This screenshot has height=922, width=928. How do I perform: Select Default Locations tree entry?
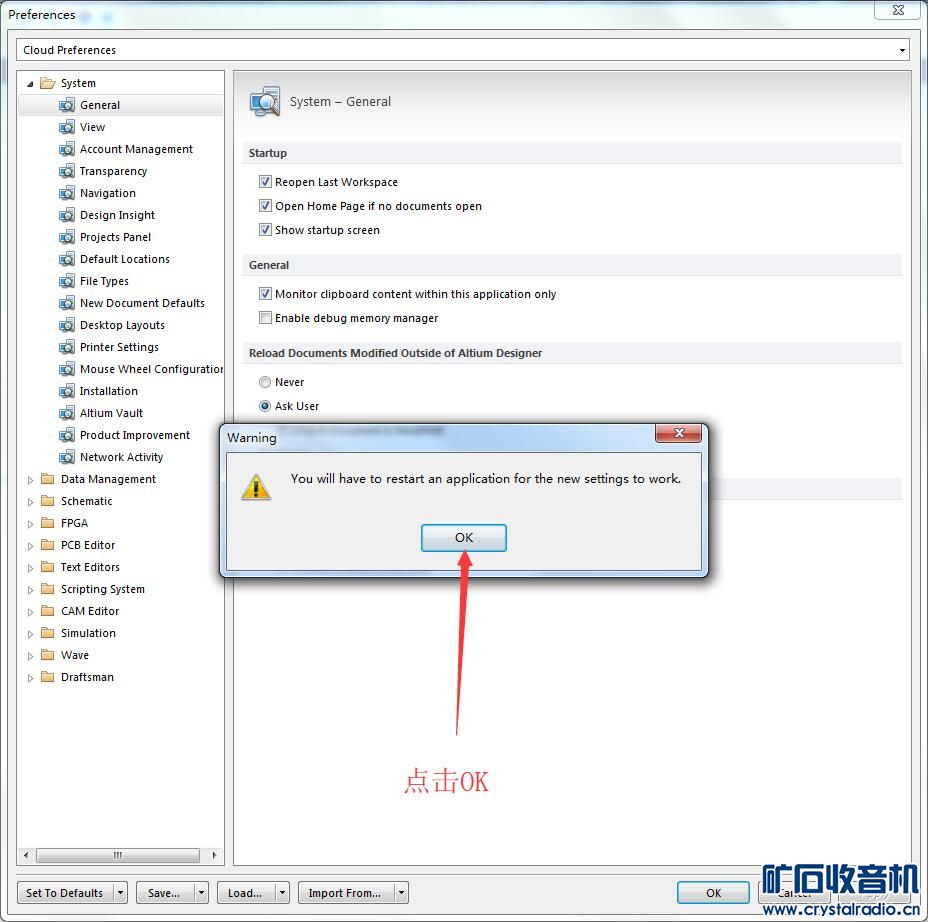(125, 259)
